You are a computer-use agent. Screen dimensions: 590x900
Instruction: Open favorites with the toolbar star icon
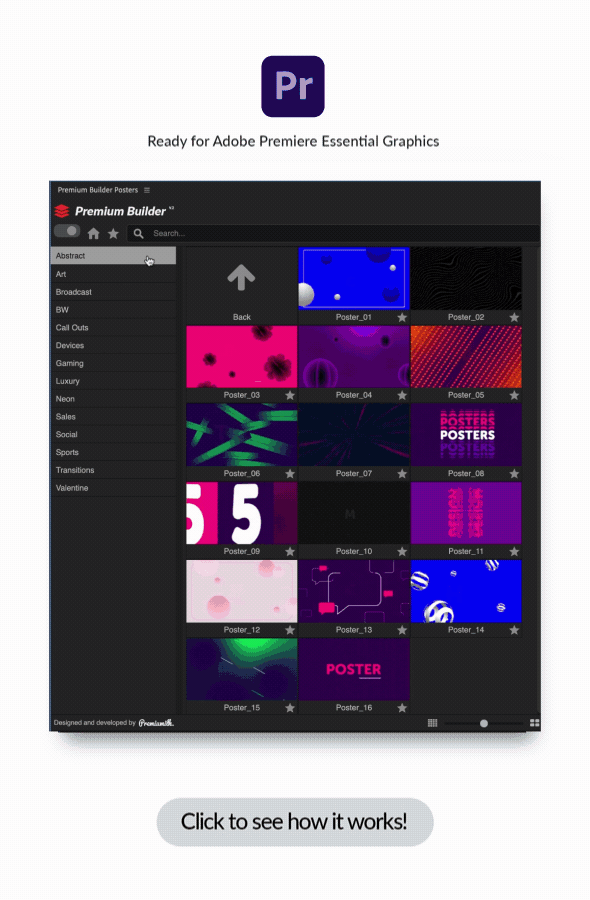coord(113,234)
